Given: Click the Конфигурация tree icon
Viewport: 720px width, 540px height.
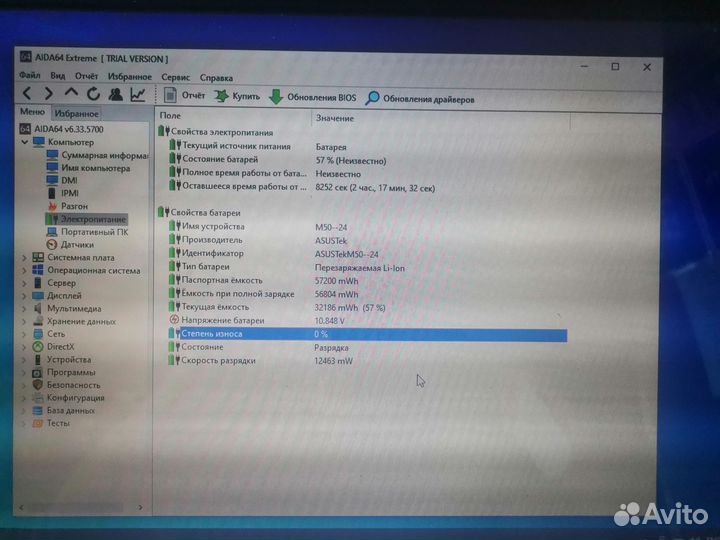Looking at the screenshot, I should [38, 398].
